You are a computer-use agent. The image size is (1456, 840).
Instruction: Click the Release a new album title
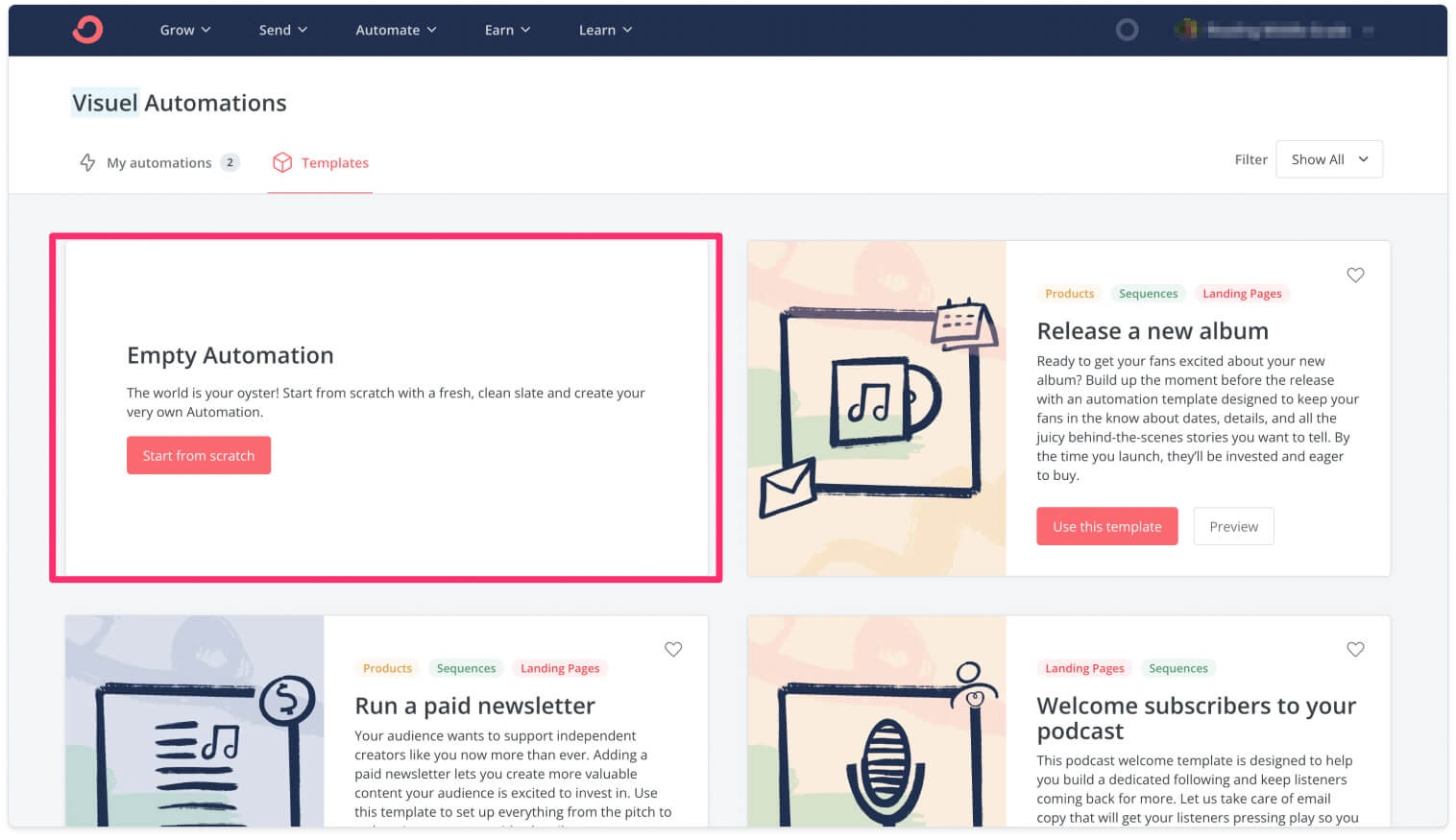[1153, 331]
